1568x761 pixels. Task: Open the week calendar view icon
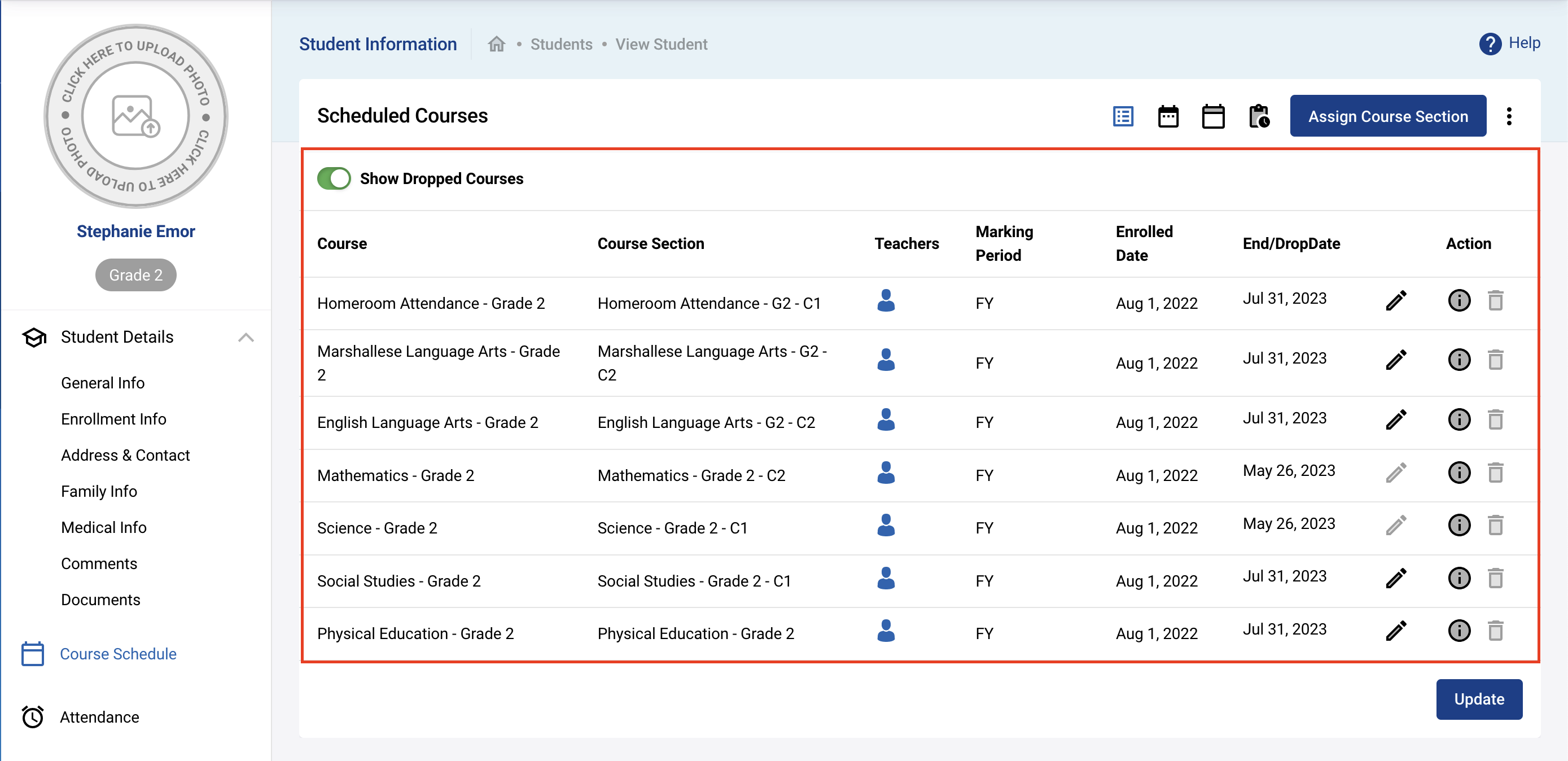click(1167, 116)
